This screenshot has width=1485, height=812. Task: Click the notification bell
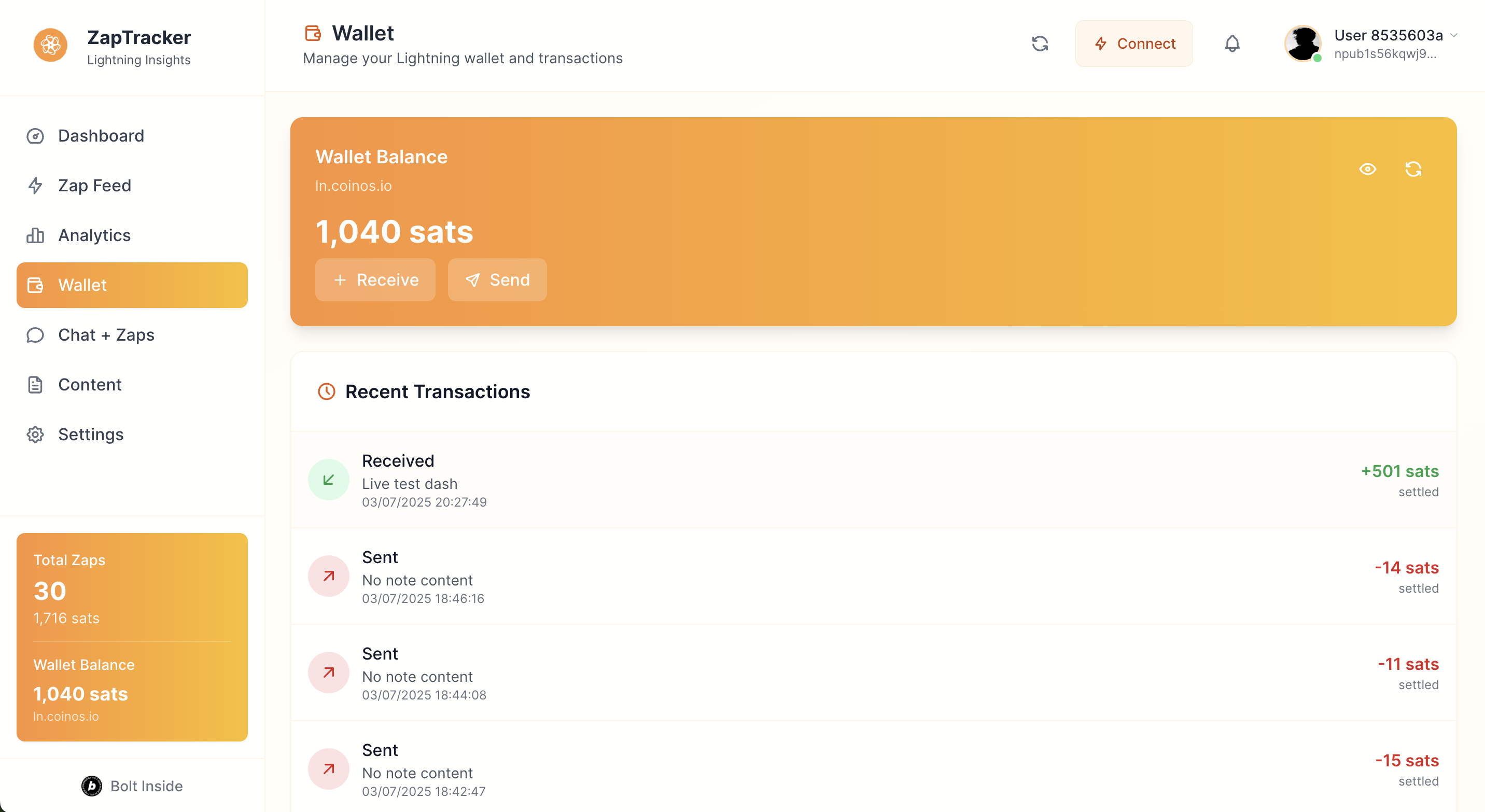click(1232, 43)
